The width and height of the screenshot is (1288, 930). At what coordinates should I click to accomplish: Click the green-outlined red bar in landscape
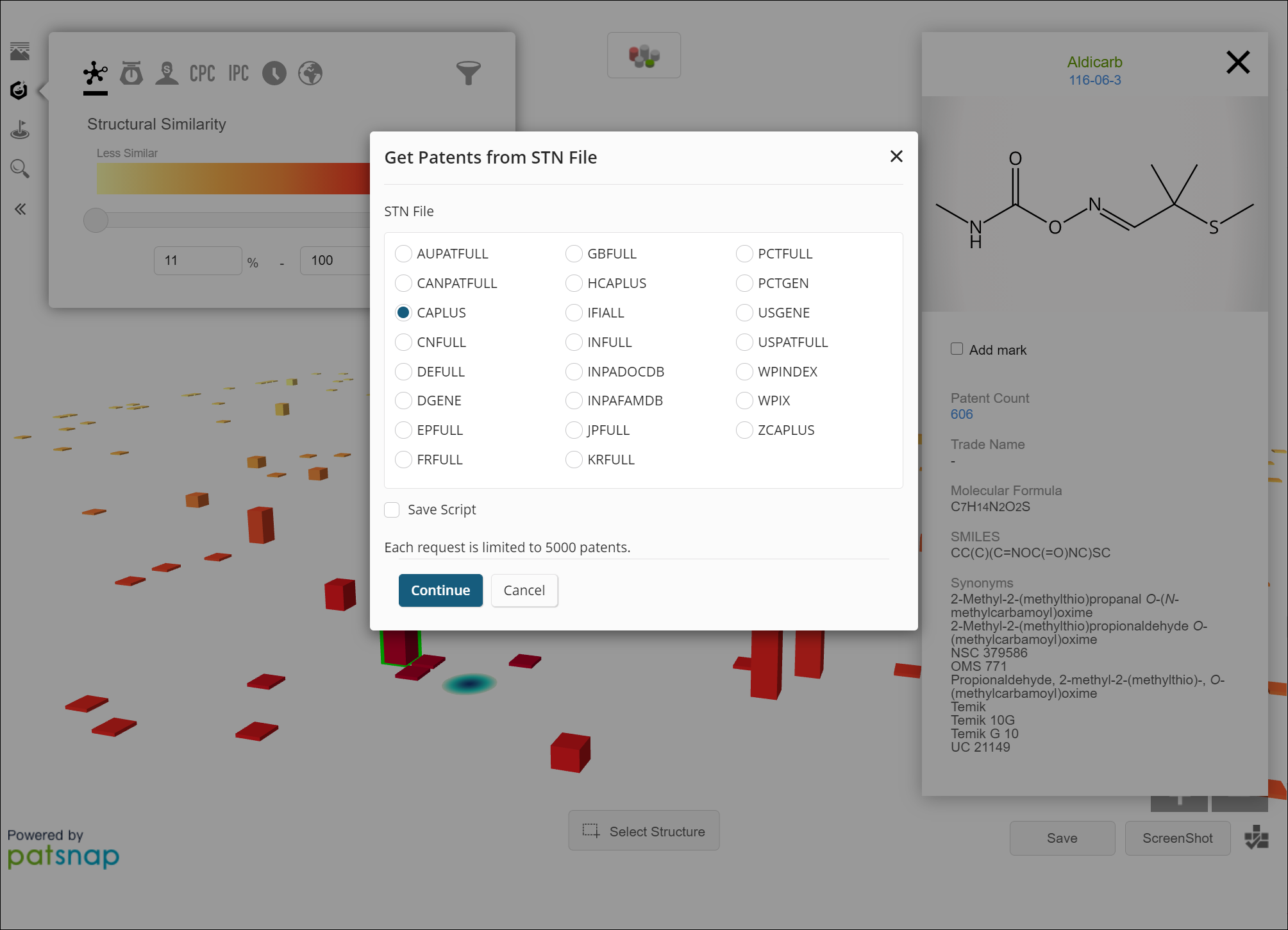coord(400,648)
